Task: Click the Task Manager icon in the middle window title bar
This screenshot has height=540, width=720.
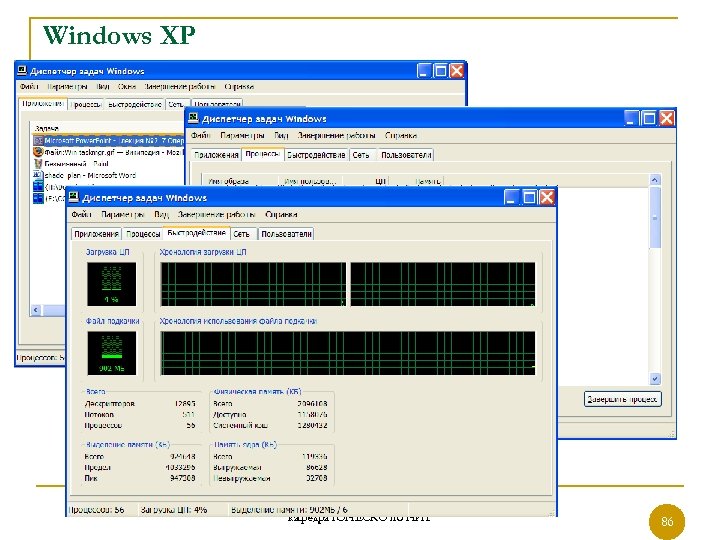Action: point(193,118)
